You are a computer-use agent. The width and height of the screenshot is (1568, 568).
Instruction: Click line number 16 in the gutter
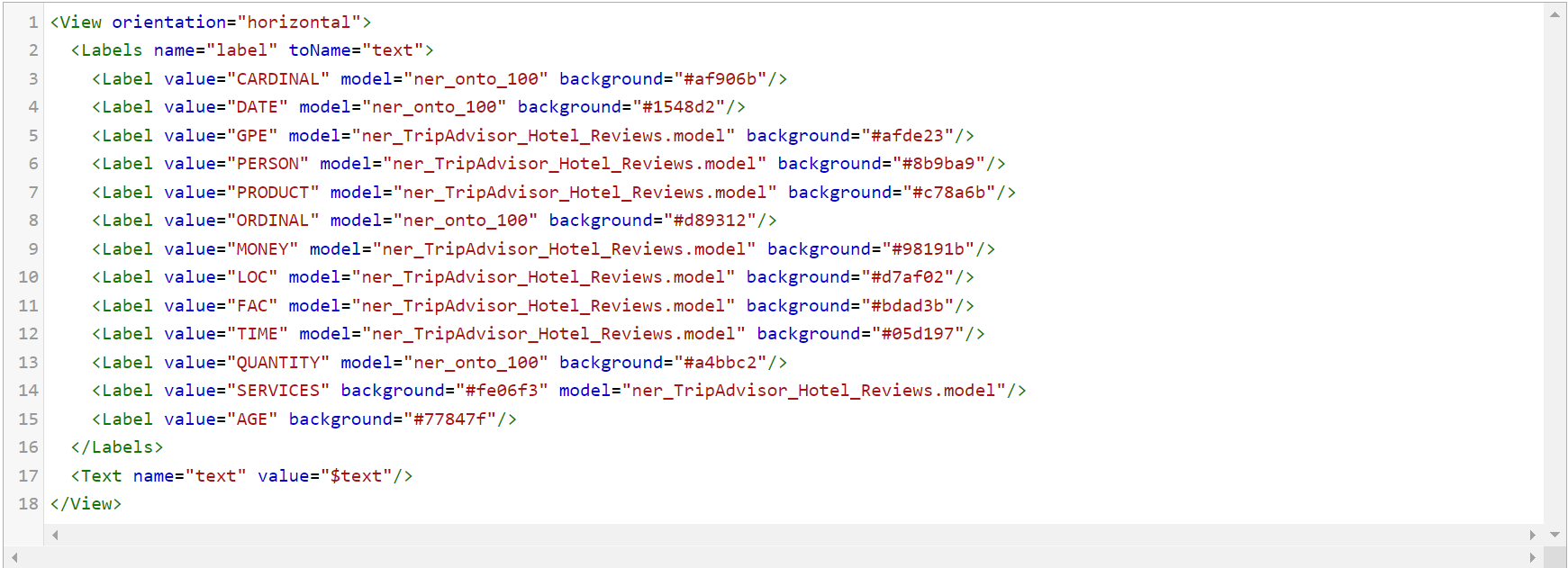(29, 447)
